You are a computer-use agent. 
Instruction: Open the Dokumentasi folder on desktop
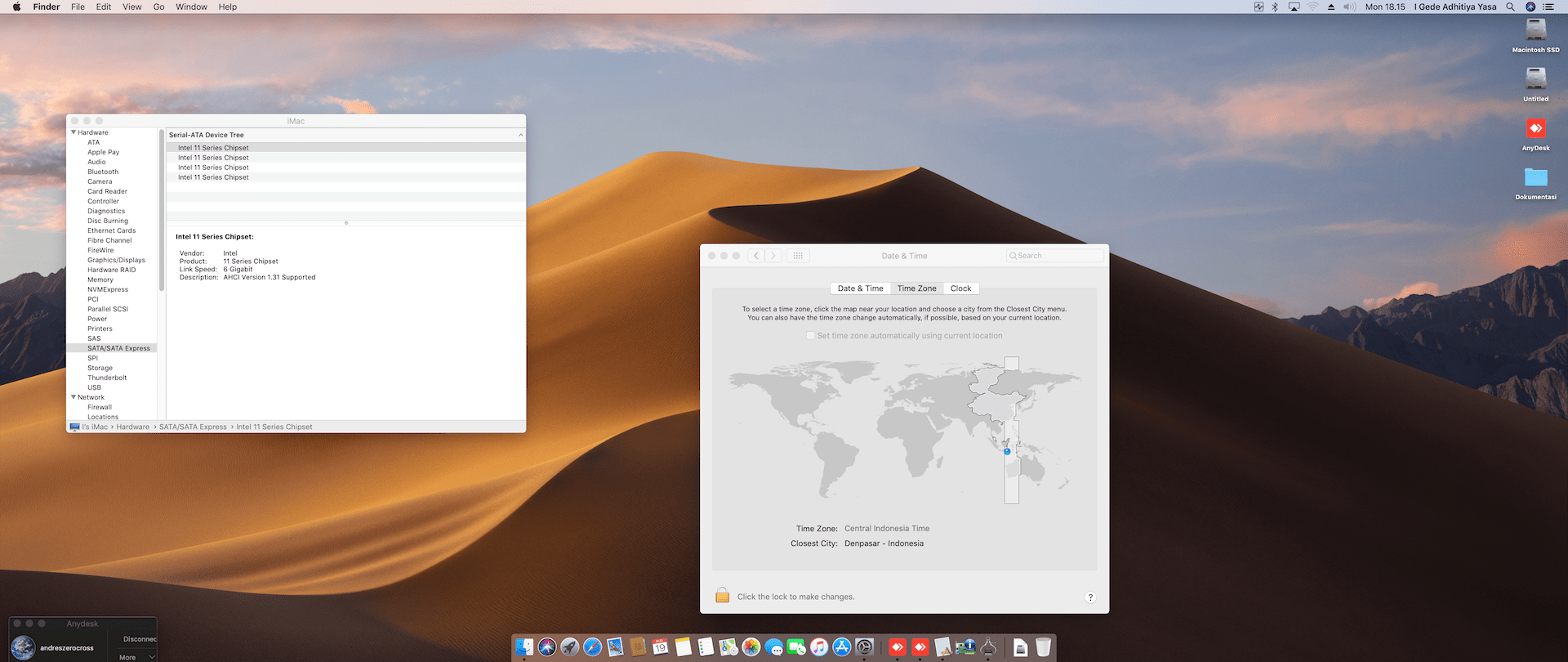click(1535, 178)
